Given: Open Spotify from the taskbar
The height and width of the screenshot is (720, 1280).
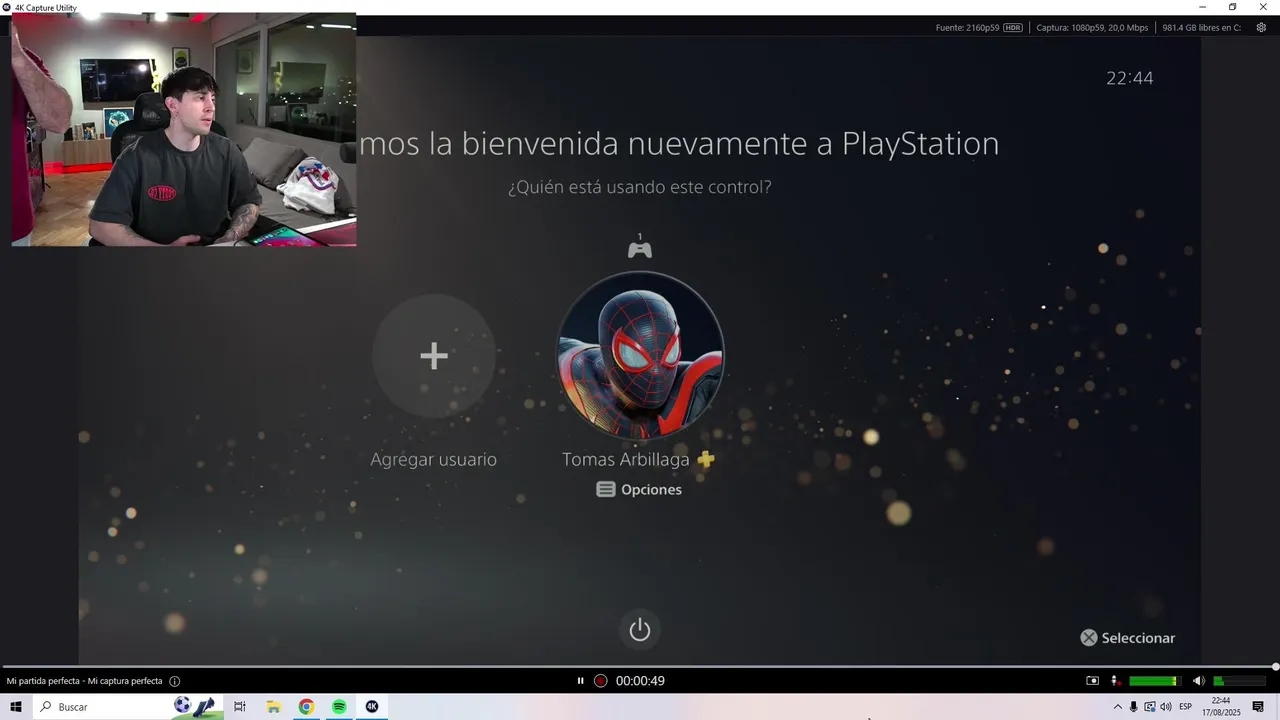Looking at the screenshot, I should pyautogui.click(x=339, y=707).
